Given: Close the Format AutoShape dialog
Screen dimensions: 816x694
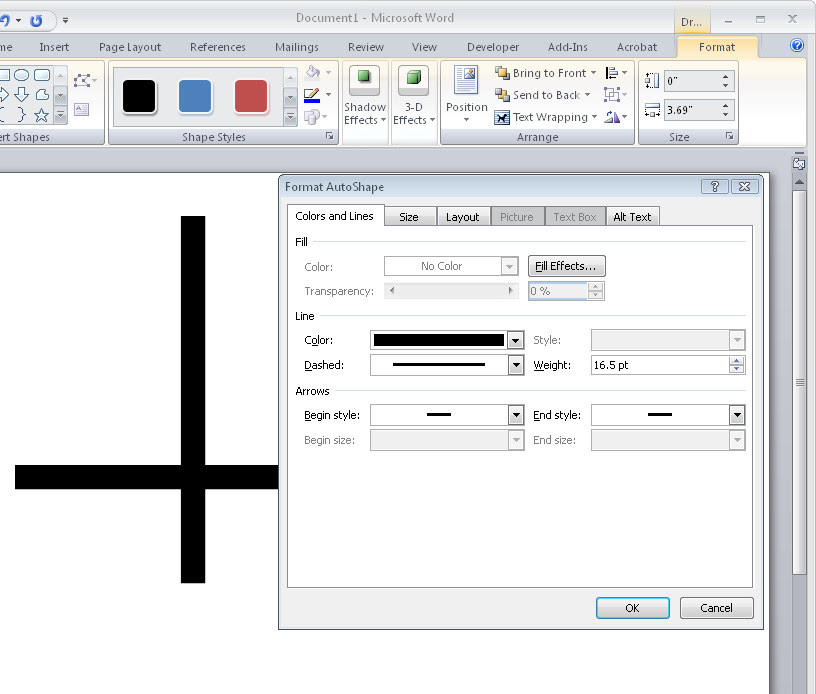Looking at the screenshot, I should (x=745, y=187).
